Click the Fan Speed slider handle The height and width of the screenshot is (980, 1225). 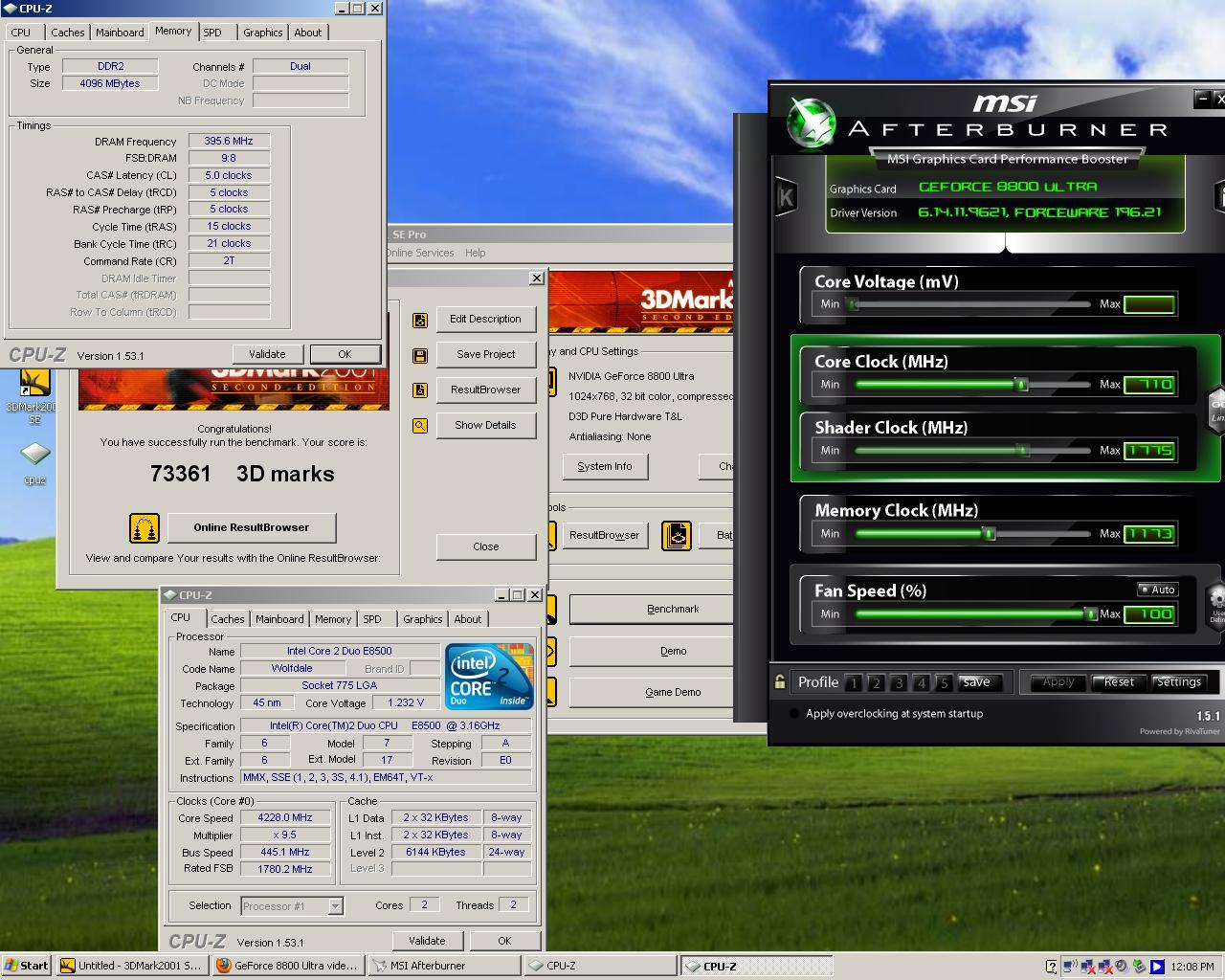1089,614
